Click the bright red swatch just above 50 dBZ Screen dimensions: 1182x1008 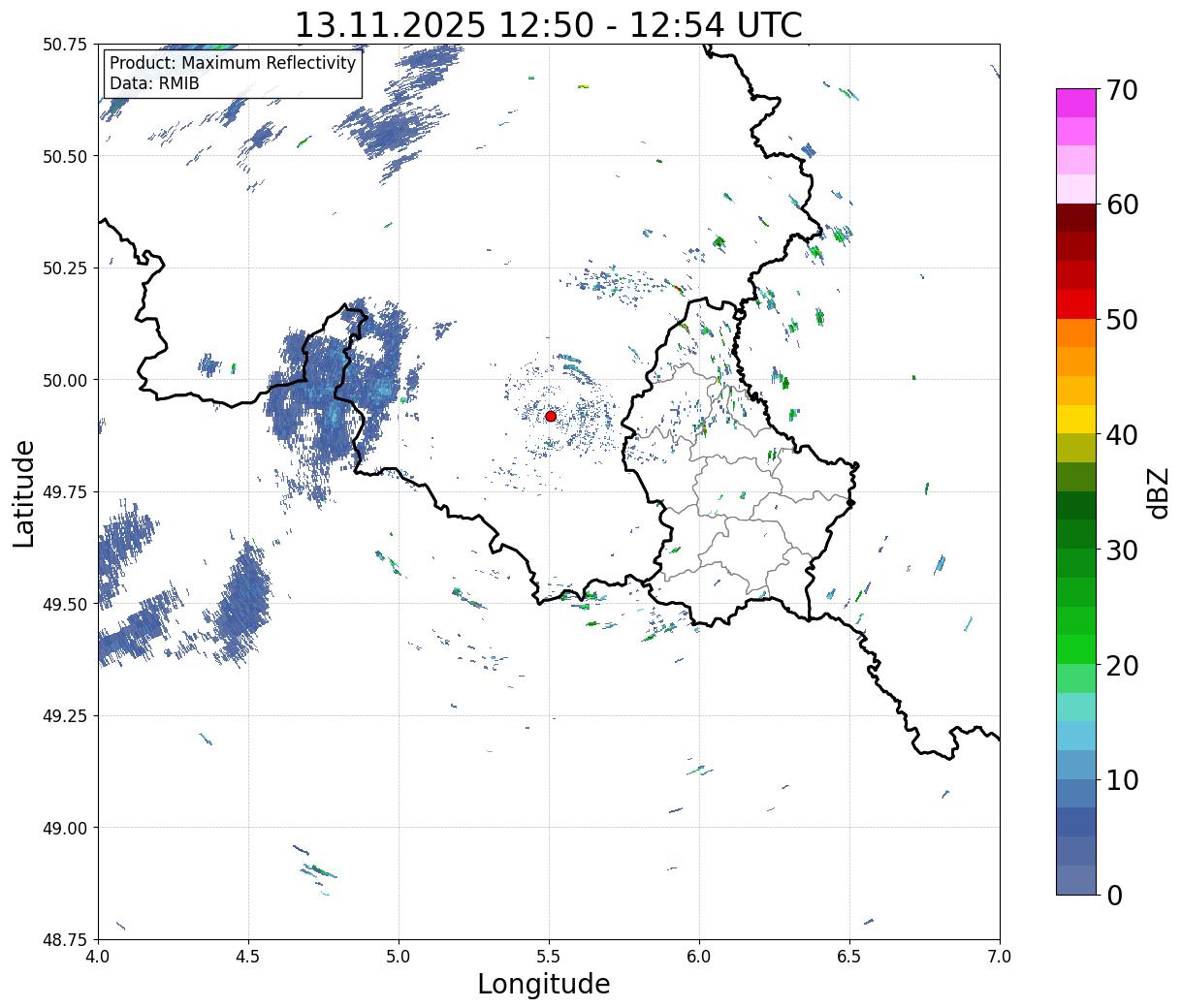tap(1076, 304)
